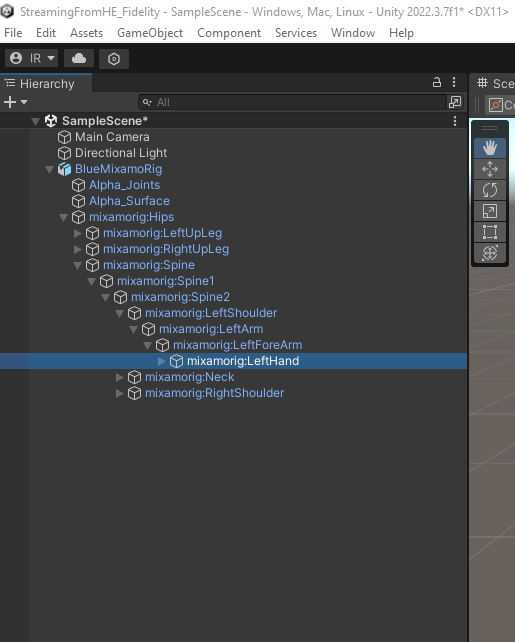The height and width of the screenshot is (642, 515).
Task: Collapse mixamorig:LeftForeArm
Action: point(147,346)
